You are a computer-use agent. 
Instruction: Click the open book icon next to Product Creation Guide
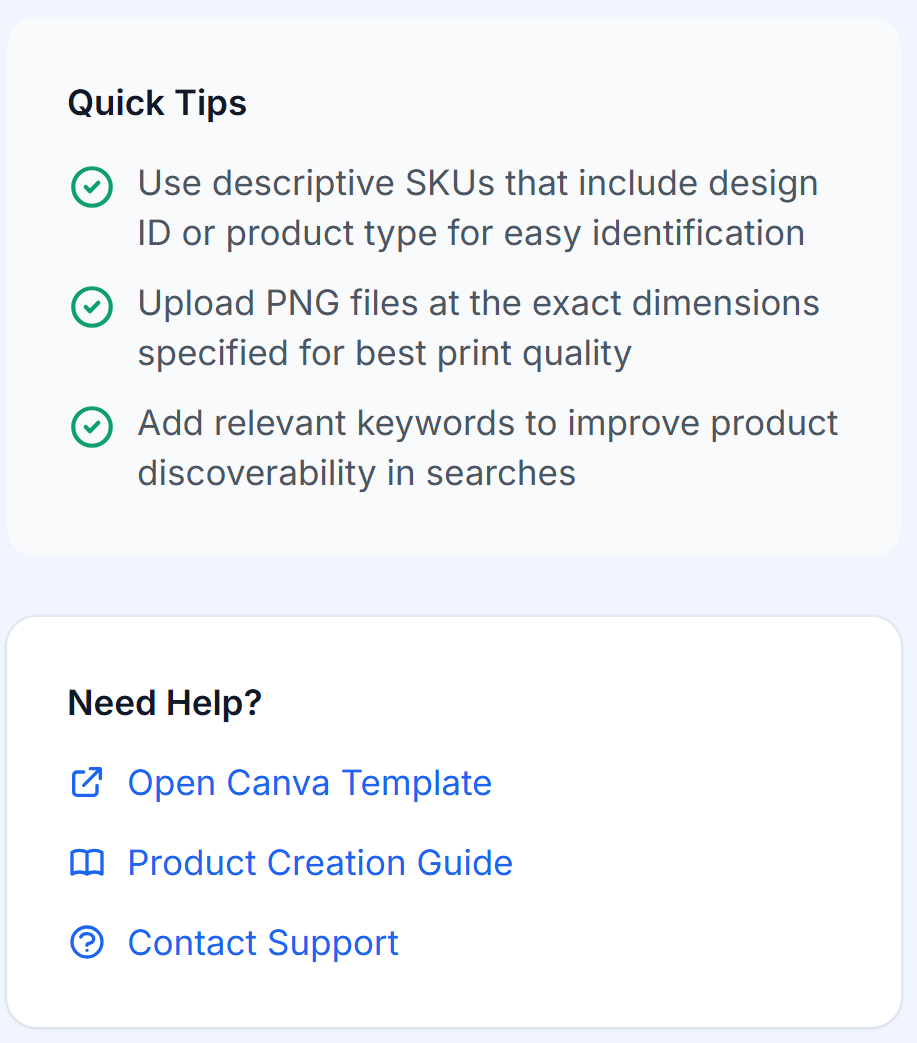[87, 862]
